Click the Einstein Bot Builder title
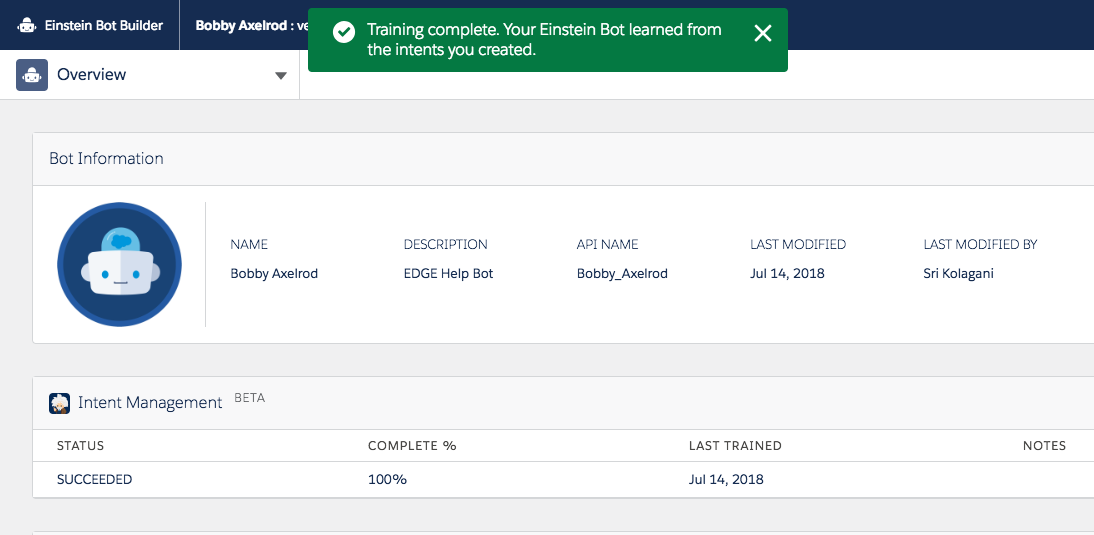The height and width of the screenshot is (535, 1094). (x=104, y=26)
